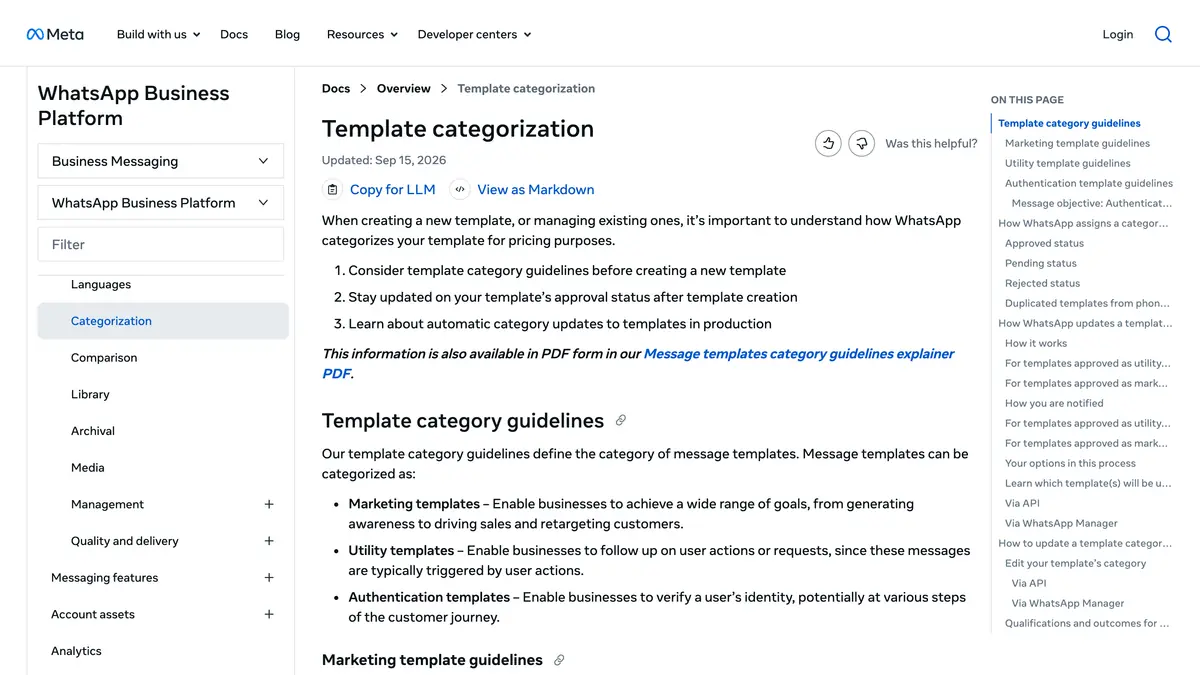1200x675 pixels.
Task: Select Analytics in the sidebar
Action: click(76, 651)
